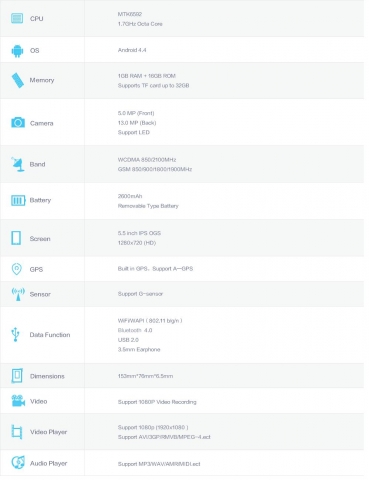Click the GPS location pin icon
Image resolution: width=369 pixels, height=480 pixels.
pos(16,269)
